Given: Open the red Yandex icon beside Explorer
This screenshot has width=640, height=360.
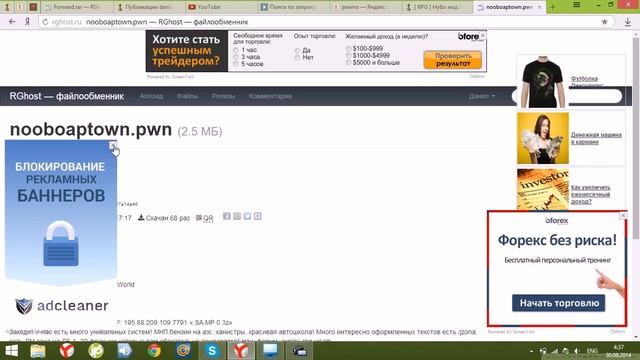Looking at the screenshot, I should [x=67, y=351].
